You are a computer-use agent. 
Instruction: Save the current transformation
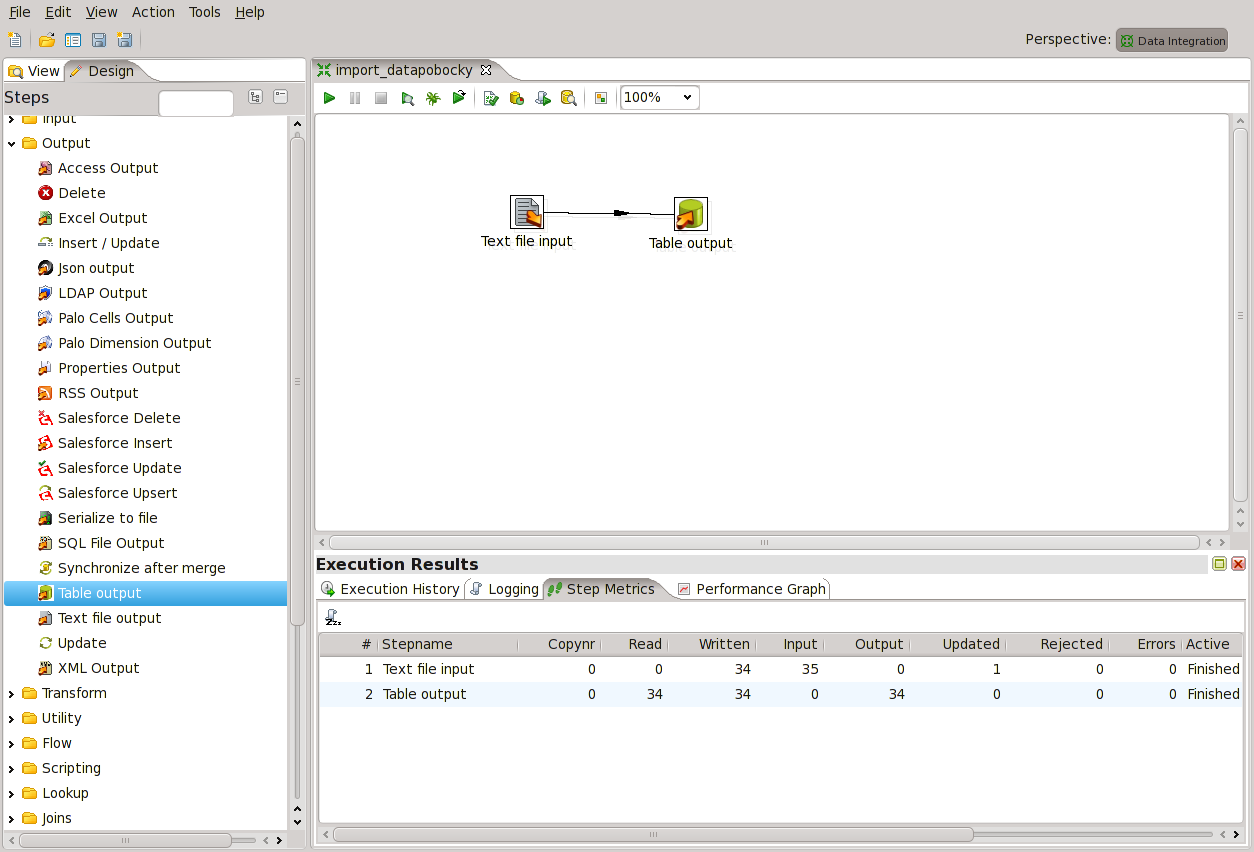point(99,40)
